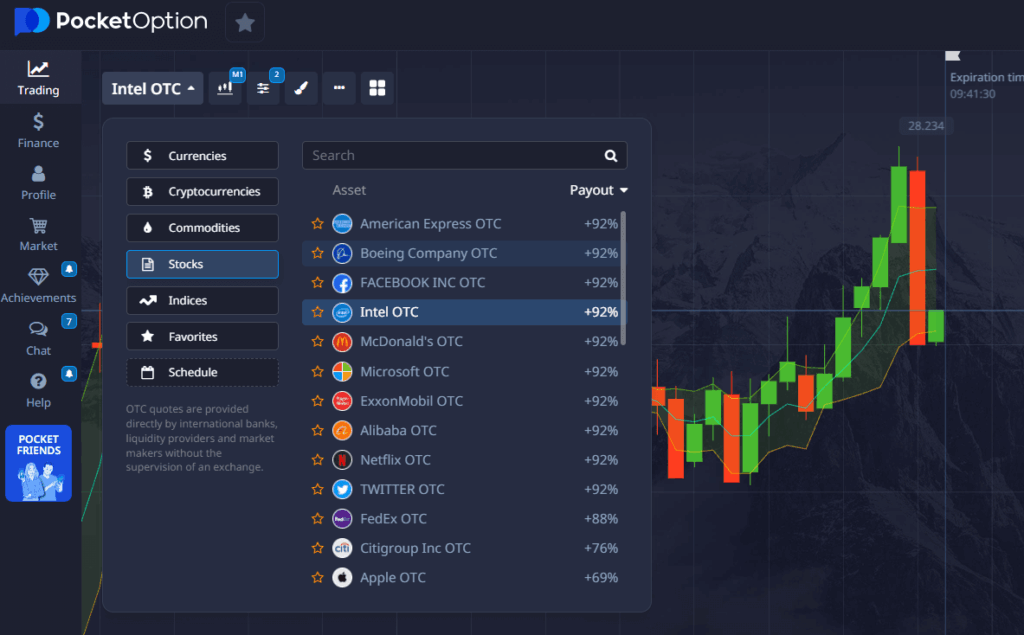The image size is (1024, 635).
Task: Select the M1 timeframe candle icon
Action: 225,88
